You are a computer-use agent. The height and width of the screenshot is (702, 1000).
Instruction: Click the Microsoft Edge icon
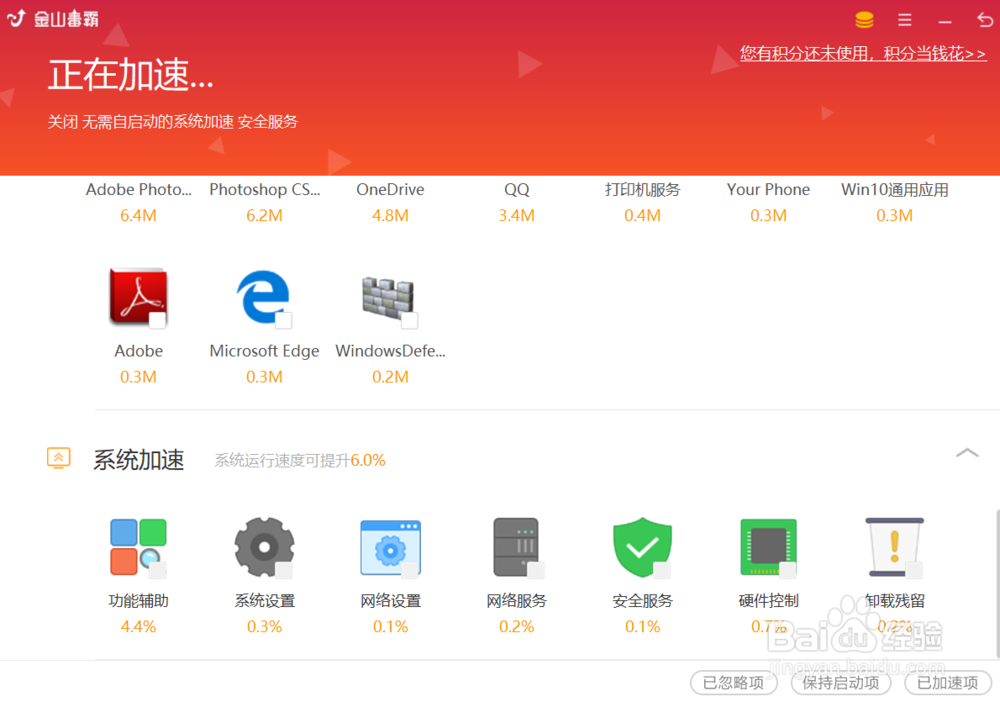[264, 298]
